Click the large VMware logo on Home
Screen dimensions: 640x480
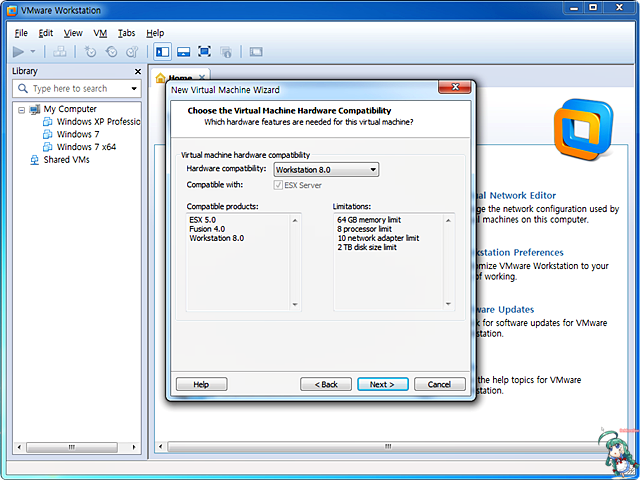click(583, 129)
